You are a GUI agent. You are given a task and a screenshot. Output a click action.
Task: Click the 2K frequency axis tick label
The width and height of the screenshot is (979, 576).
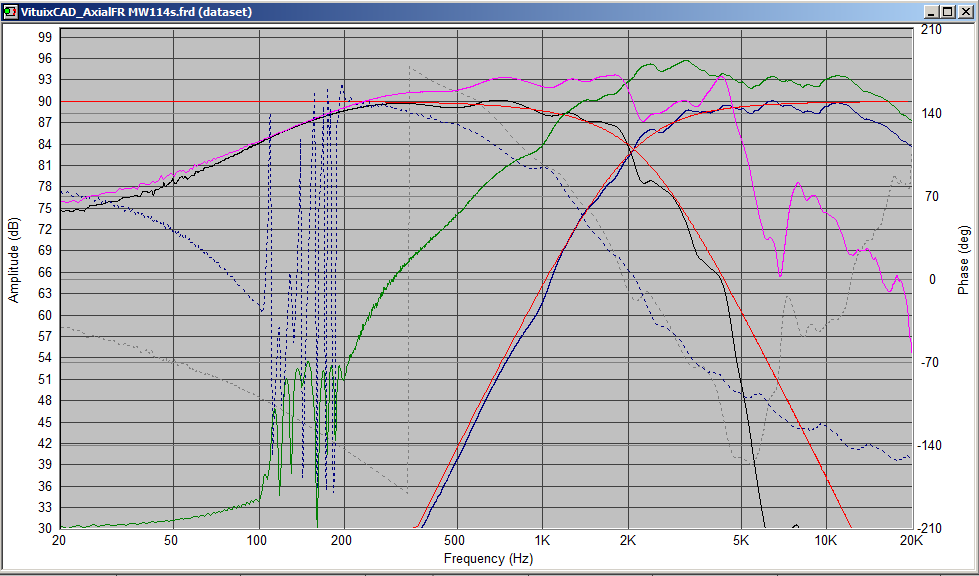[627, 540]
